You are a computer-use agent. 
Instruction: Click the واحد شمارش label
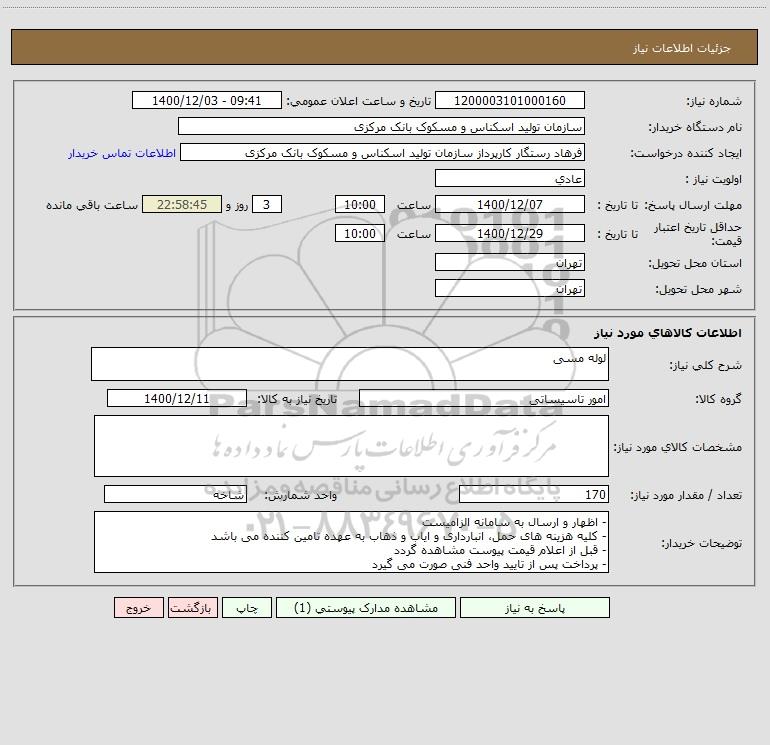[x=301, y=495]
